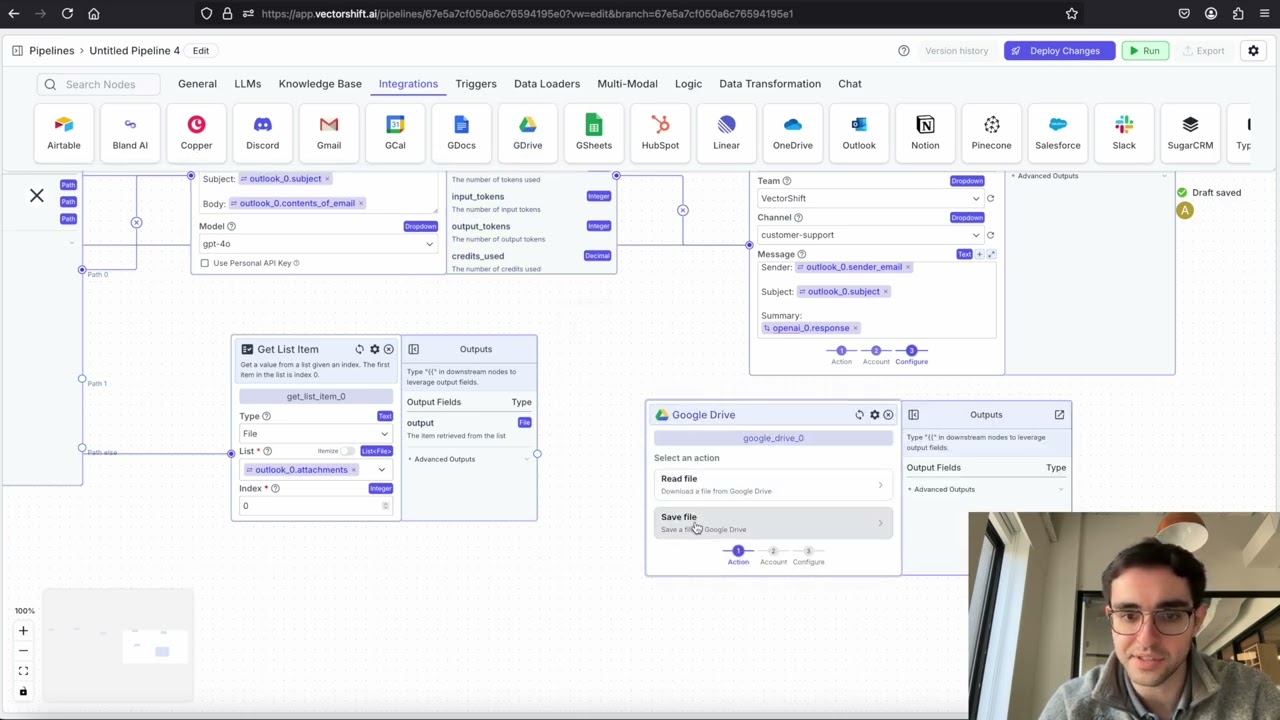
Task: Click the Deploy Changes button
Action: pyautogui.click(x=1059, y=51)
